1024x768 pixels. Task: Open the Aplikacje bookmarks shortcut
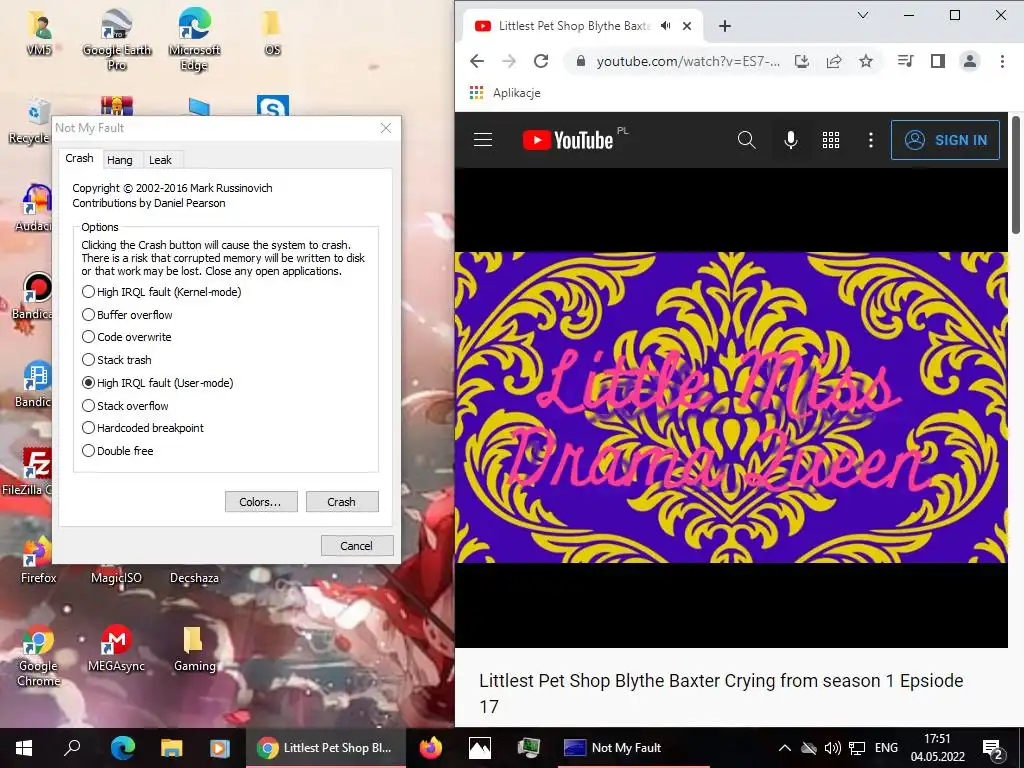[x=505, y=93]
